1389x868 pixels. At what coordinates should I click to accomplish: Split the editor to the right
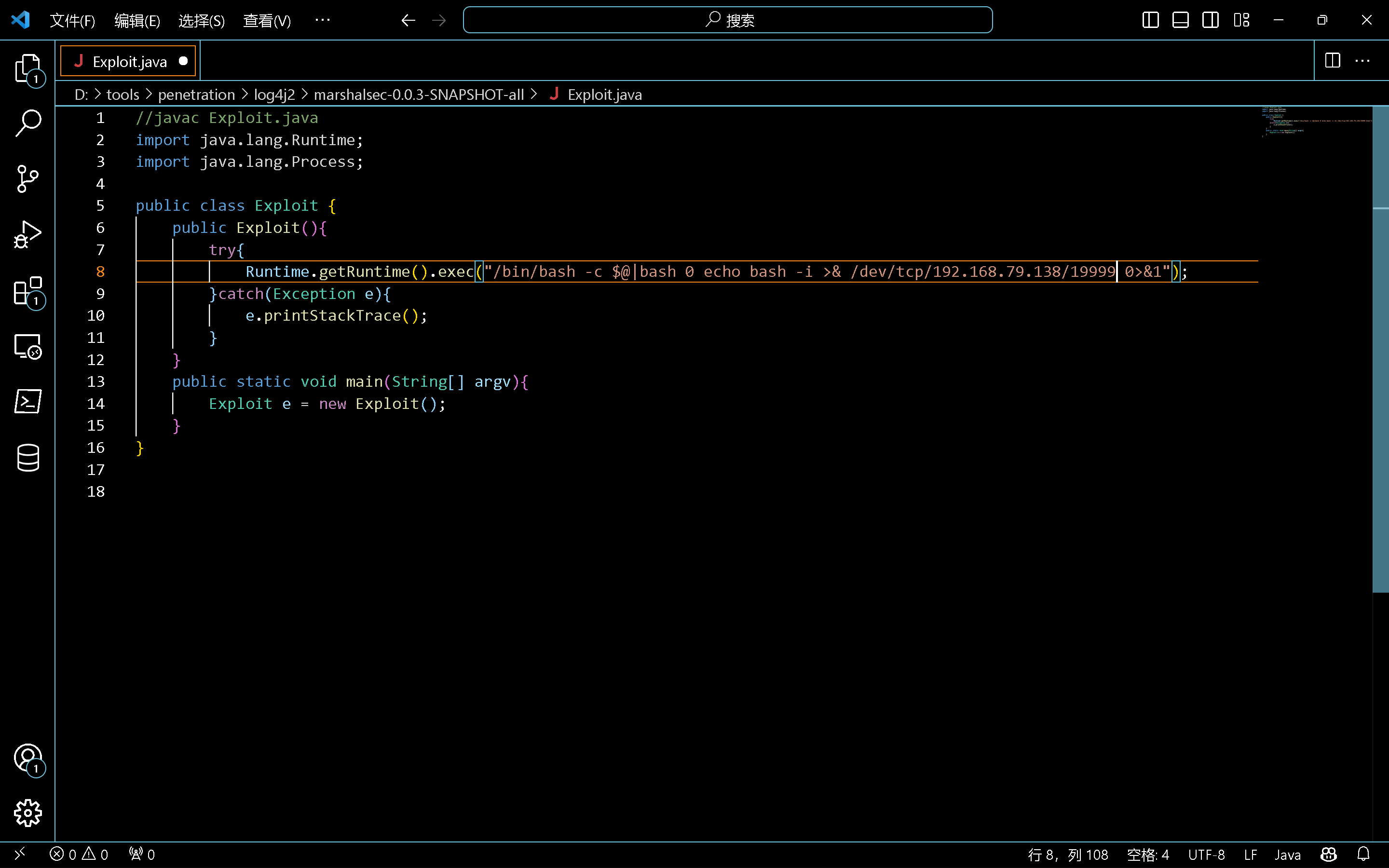pyautogui.click(x=1333, y=60)
